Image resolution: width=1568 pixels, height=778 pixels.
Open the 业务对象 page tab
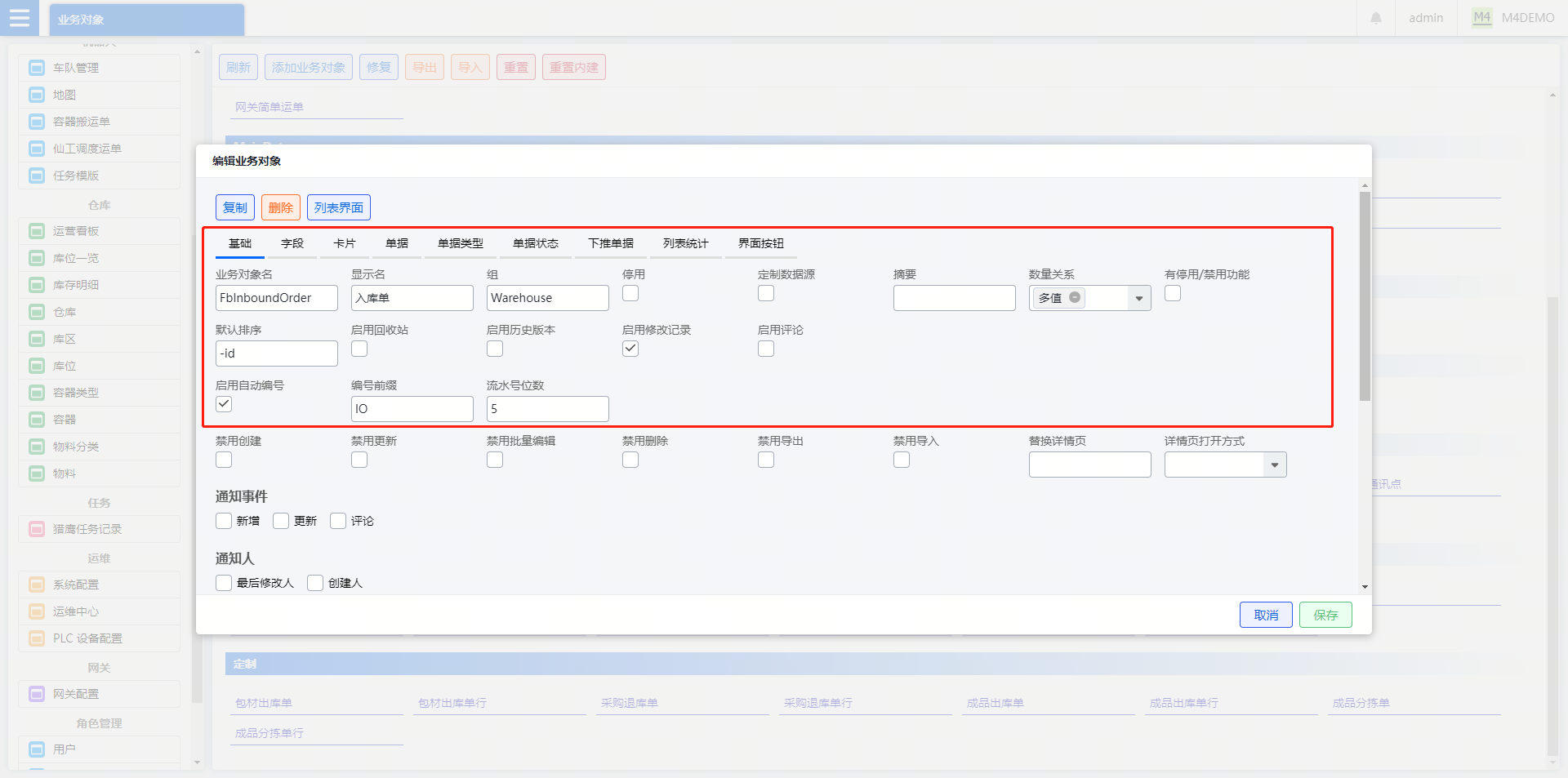pyautogui.click(x=147, y=20)
